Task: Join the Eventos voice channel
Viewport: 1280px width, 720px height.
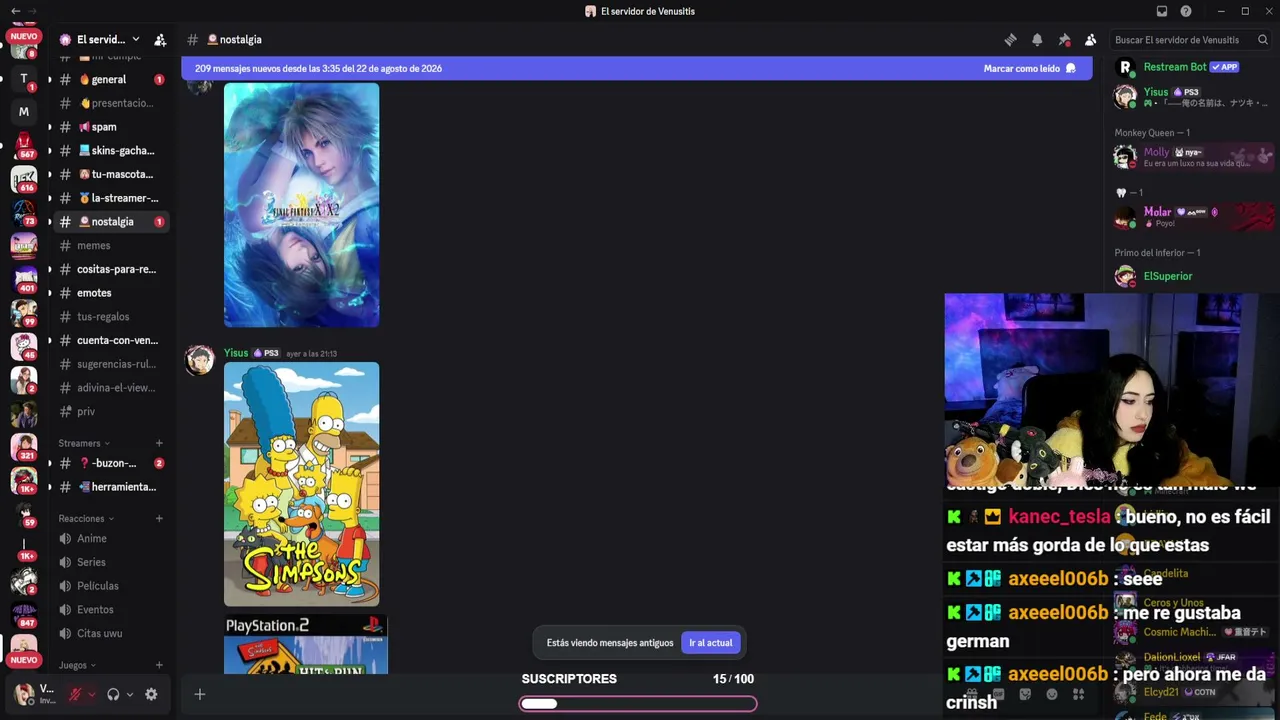Action: [x=111, y=610]
